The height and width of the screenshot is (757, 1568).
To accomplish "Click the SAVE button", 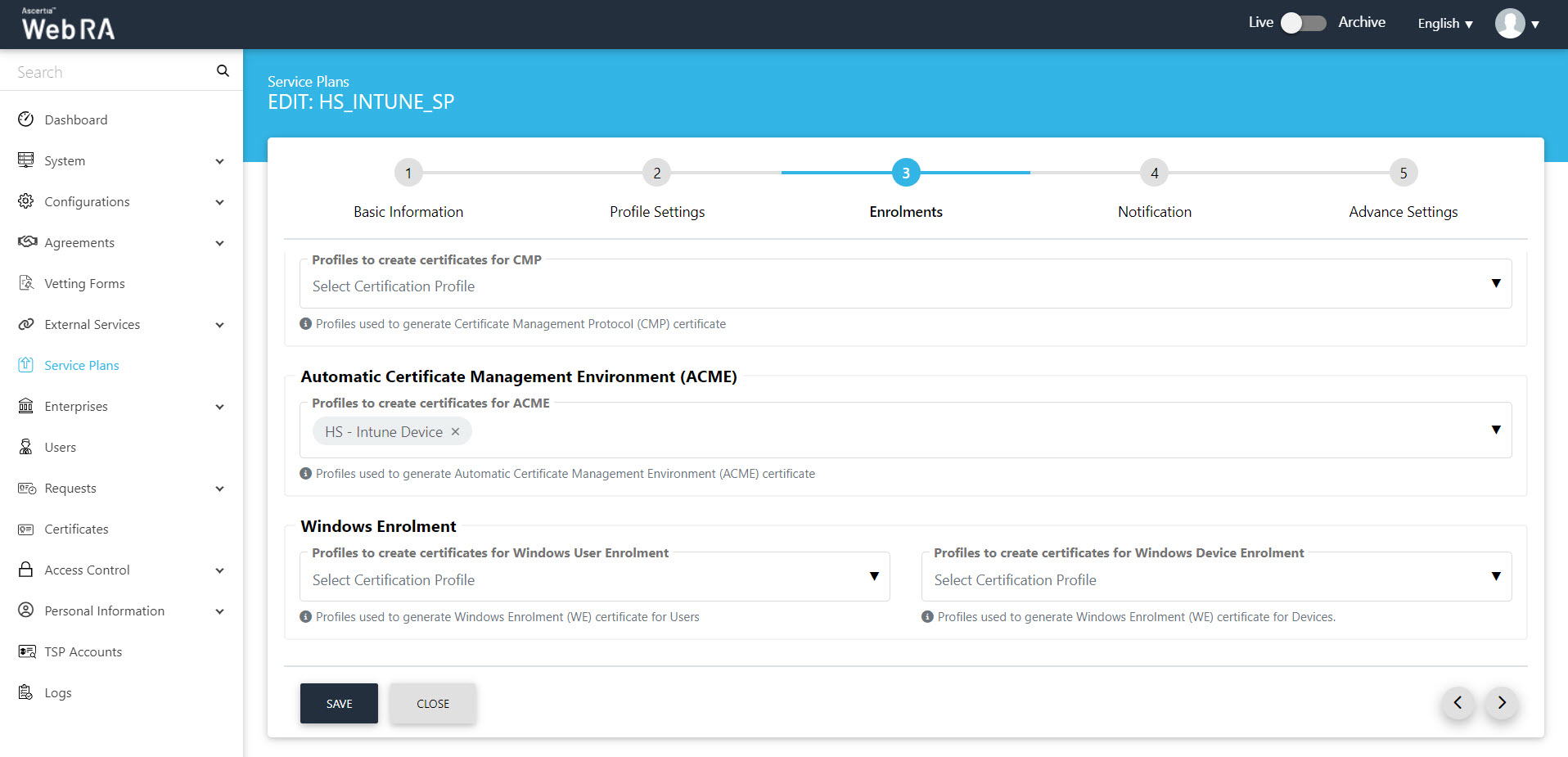I will point(339,704).
